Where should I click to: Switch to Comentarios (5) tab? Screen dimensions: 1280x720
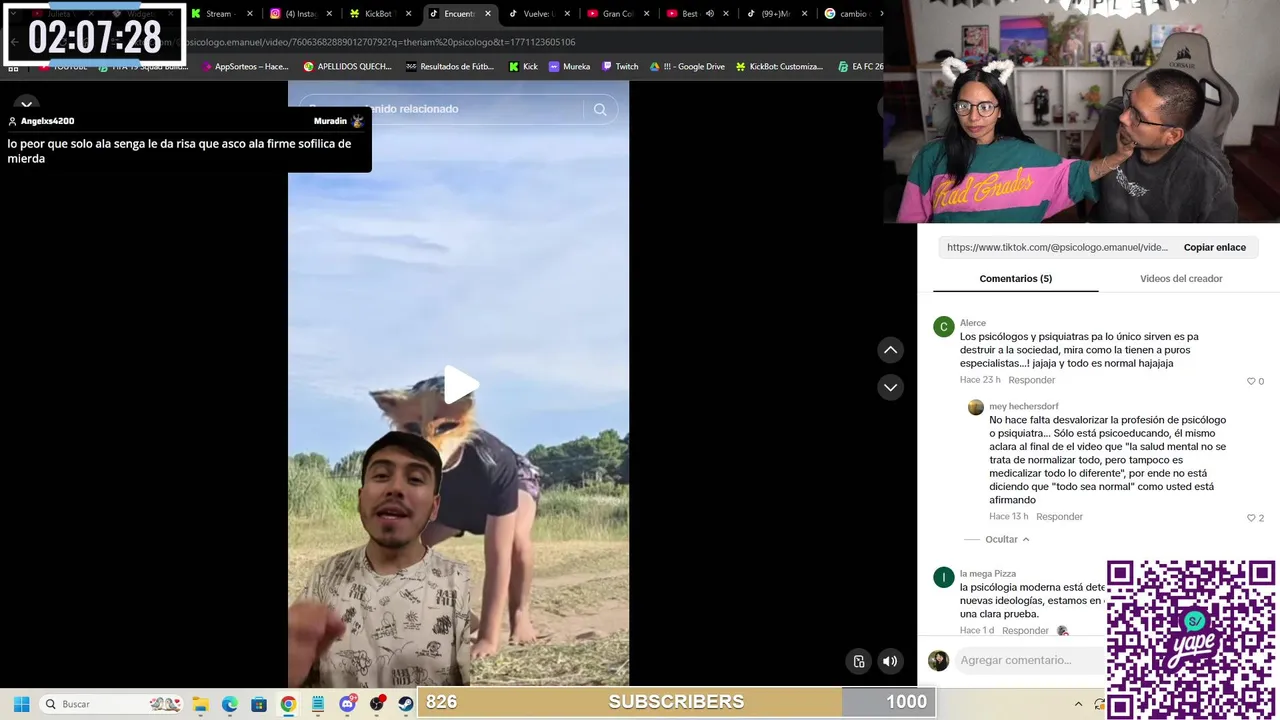coord(1015,279)
